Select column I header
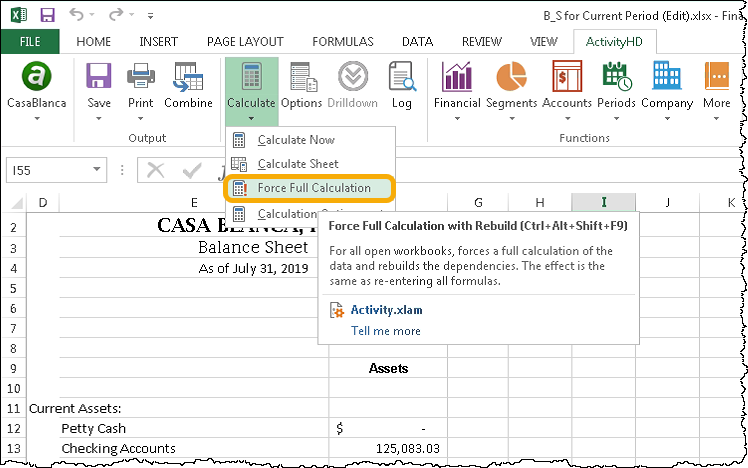748x468 pixels. pyautogui.click(x=603, y=203)
